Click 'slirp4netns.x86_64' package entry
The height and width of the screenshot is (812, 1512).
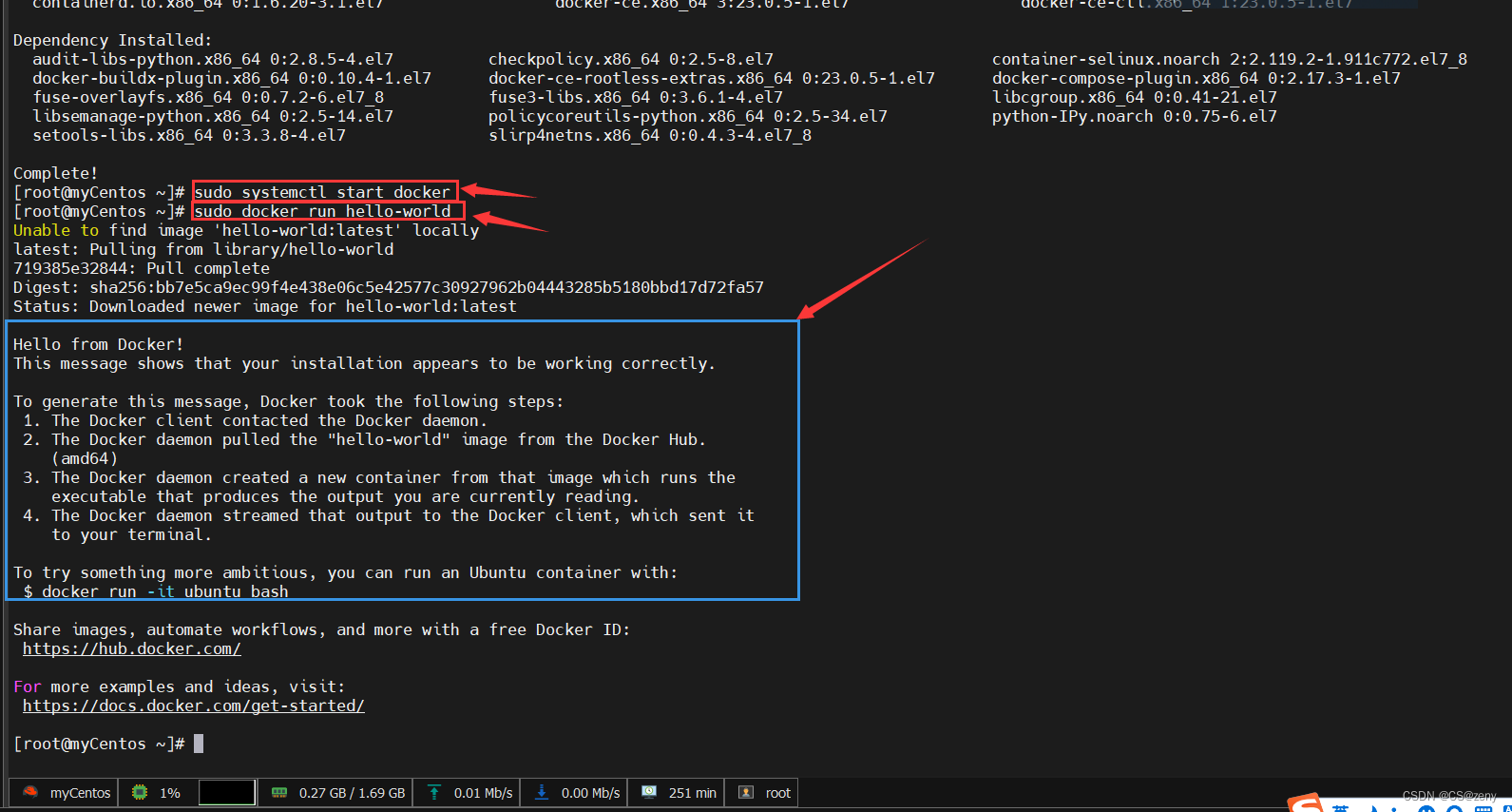650,135
